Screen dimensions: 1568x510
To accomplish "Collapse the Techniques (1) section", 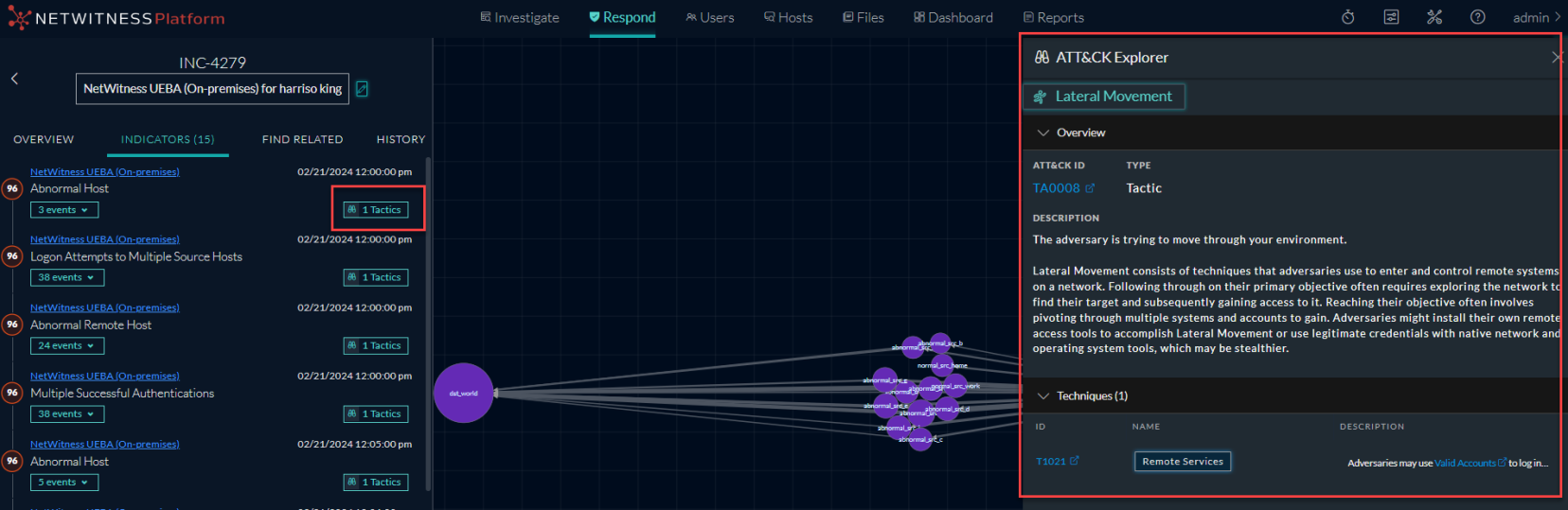I will [1043, 396].
